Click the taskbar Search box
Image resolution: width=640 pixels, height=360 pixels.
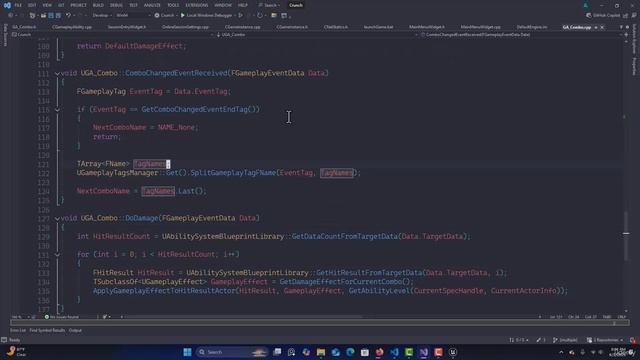tap(231, 352)
